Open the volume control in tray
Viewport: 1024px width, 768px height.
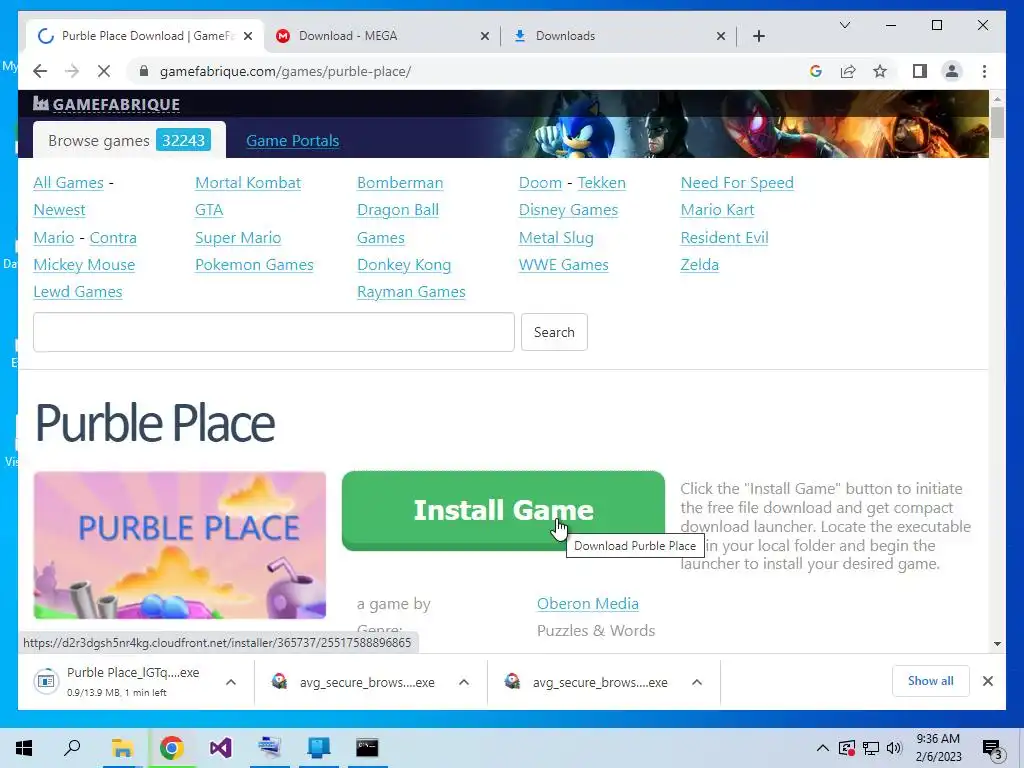[x=894, y=748]
